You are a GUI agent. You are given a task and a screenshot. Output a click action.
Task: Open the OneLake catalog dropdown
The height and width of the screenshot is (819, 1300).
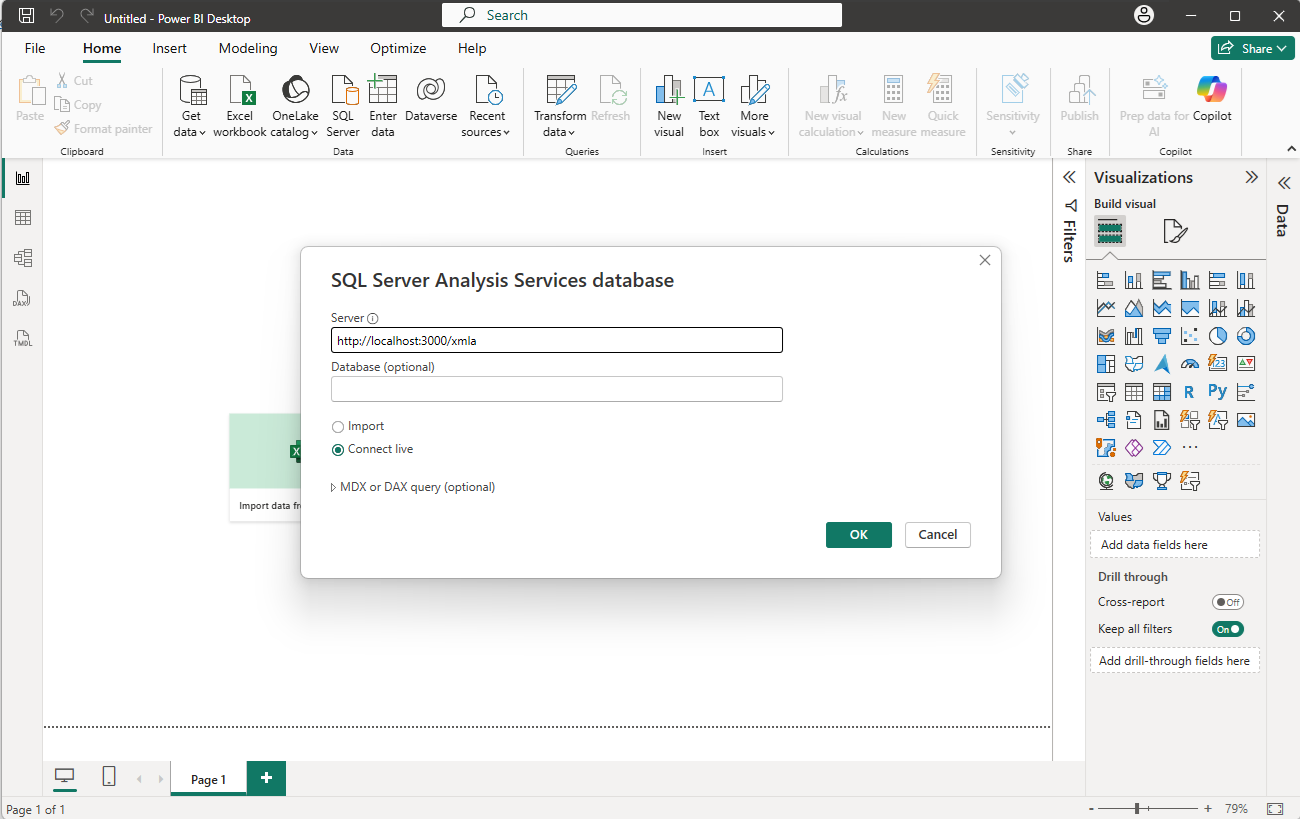pos(295,106)
